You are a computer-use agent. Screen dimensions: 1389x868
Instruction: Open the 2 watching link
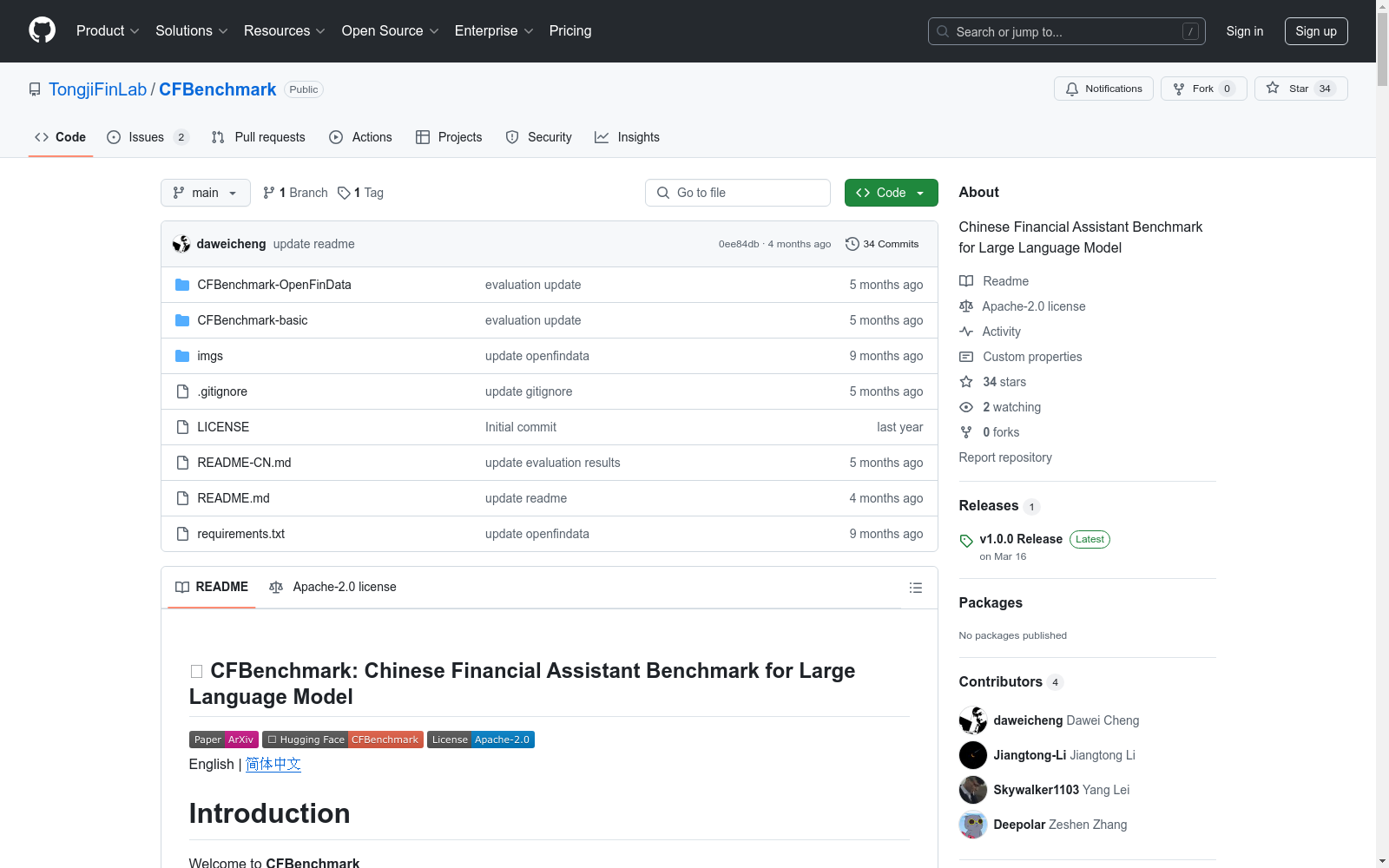pyautogui.click(x=1011, y=407)
